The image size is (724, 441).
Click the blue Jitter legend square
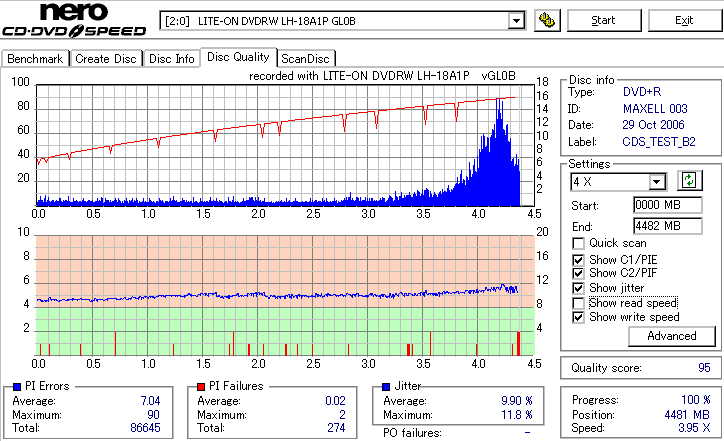[x=386, y=387]
